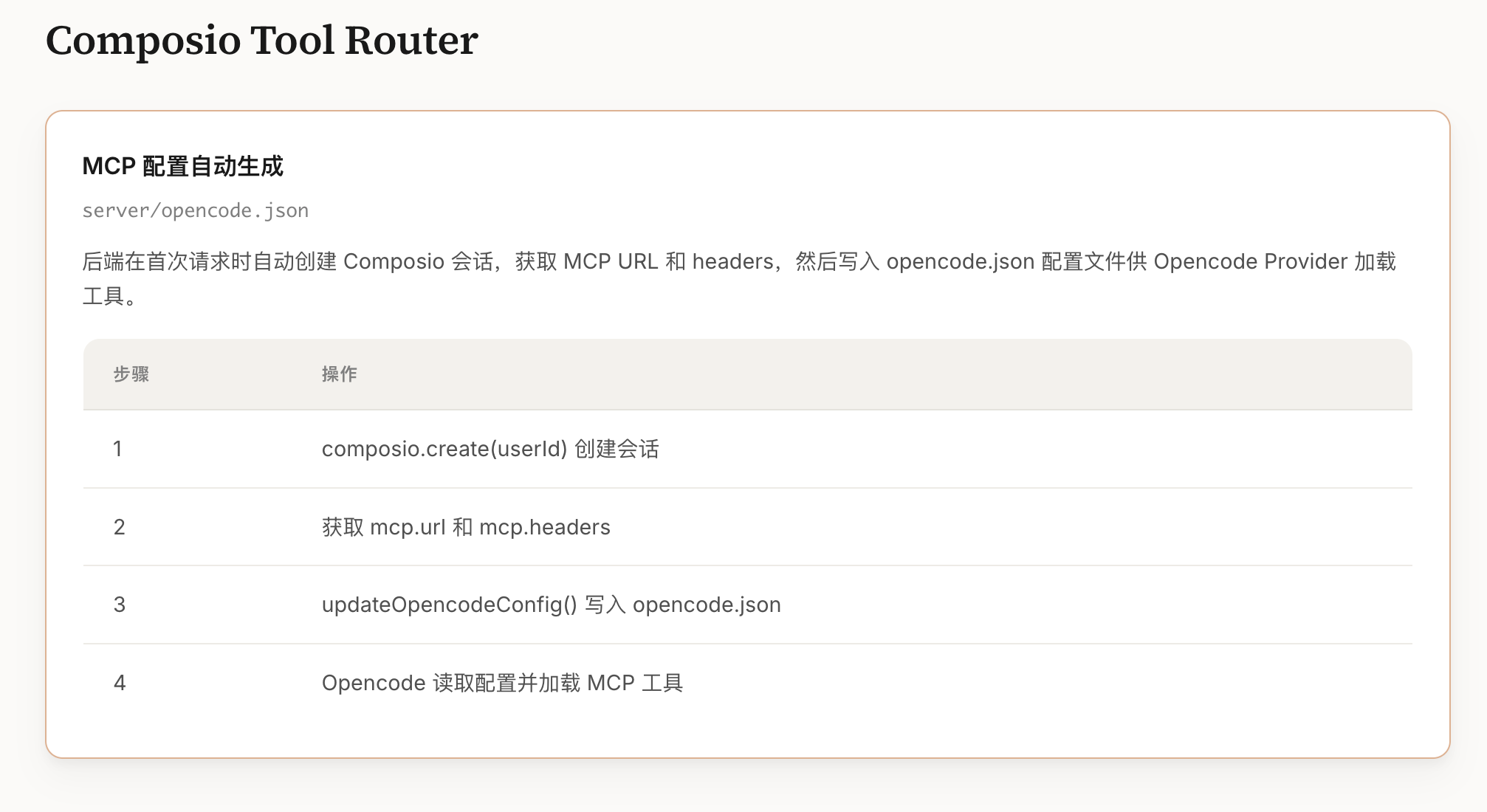The image size is (1487, 812).
Task: Click updateOpencodeConfig() 写入 opencode.json row text
Action: 551,605
